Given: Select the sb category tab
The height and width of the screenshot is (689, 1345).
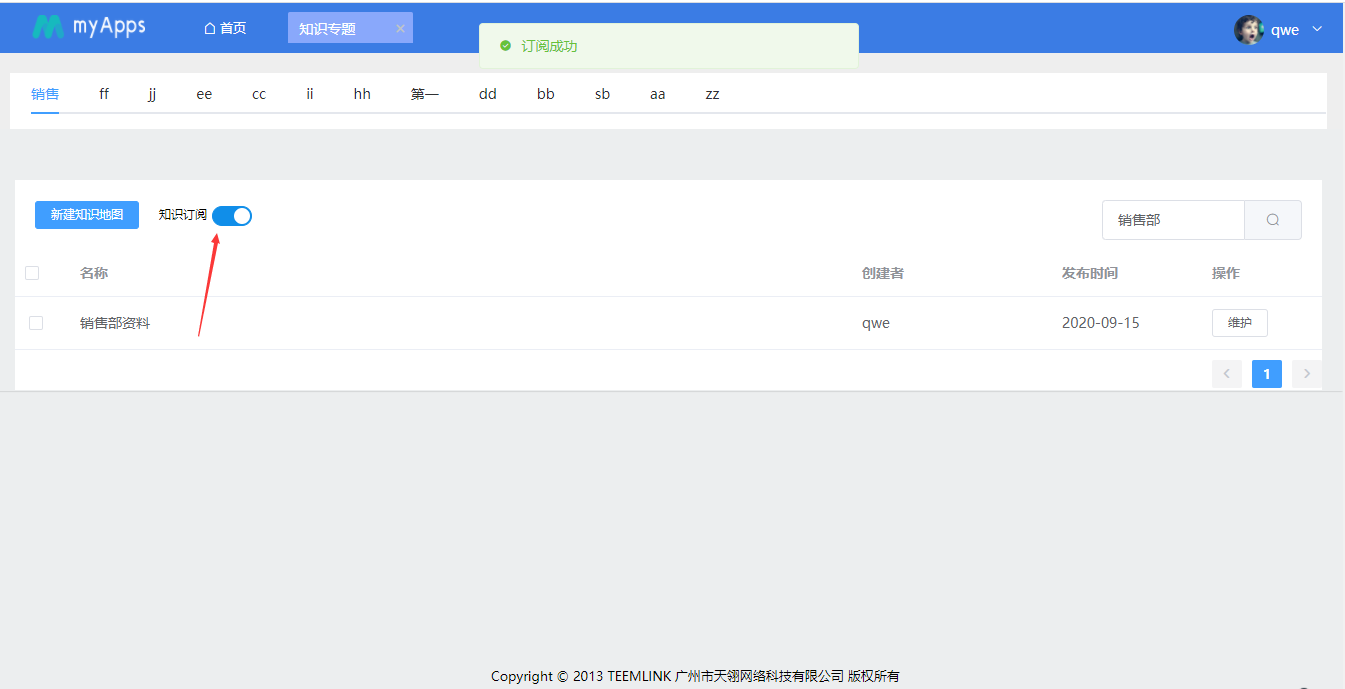Looking at the screenshot, I should pyautogui.click(x=602, y=94).
